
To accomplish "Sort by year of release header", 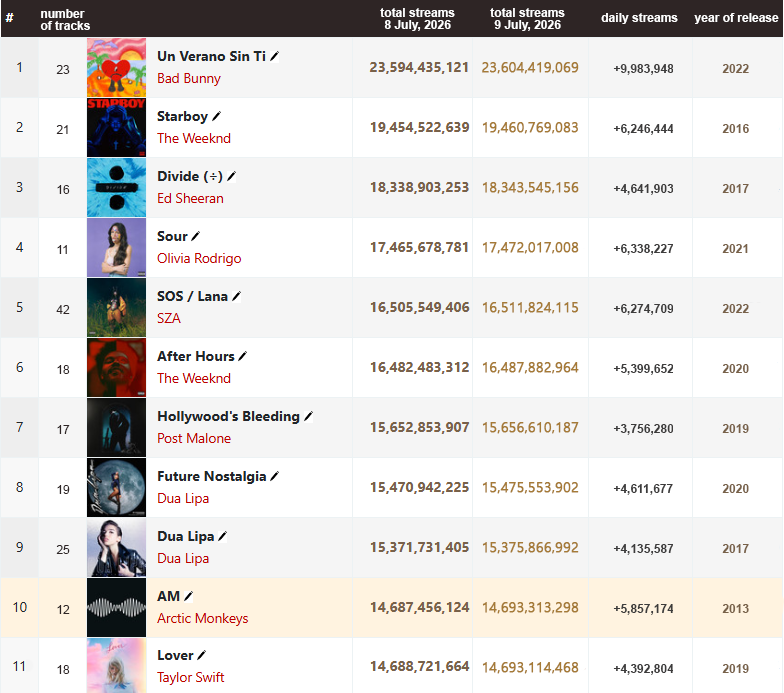I will click(x=736, y=18).
